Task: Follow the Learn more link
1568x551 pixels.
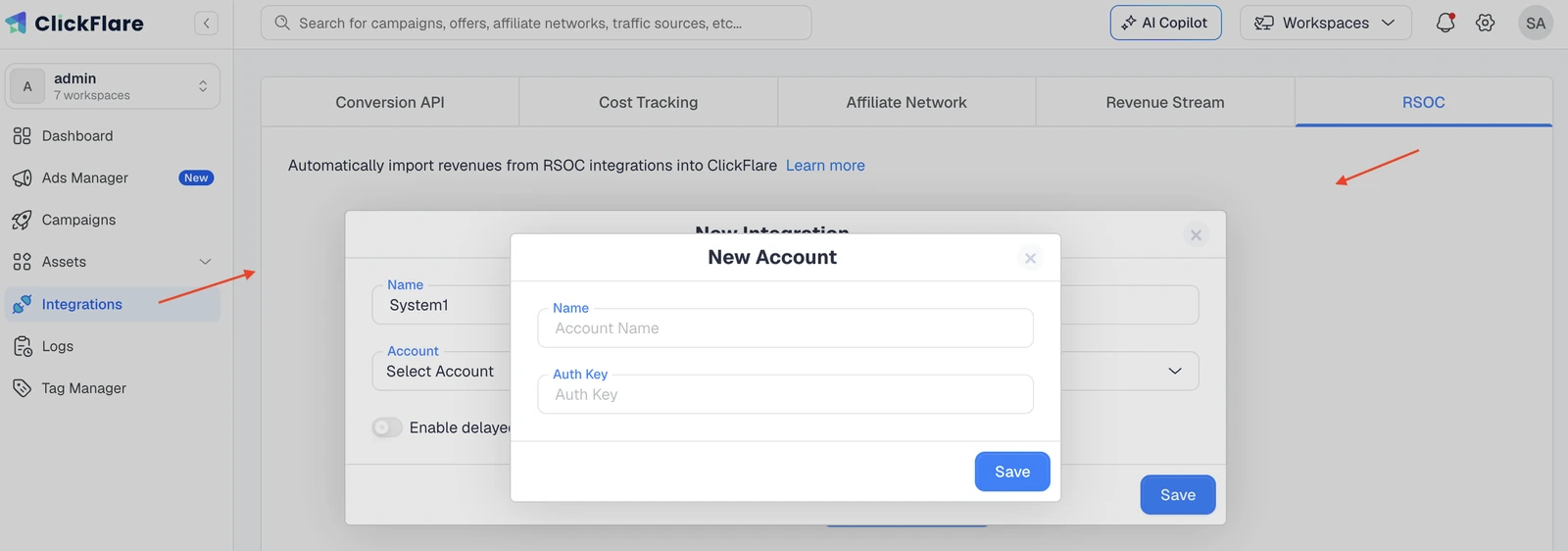Action: click(825, 166)
